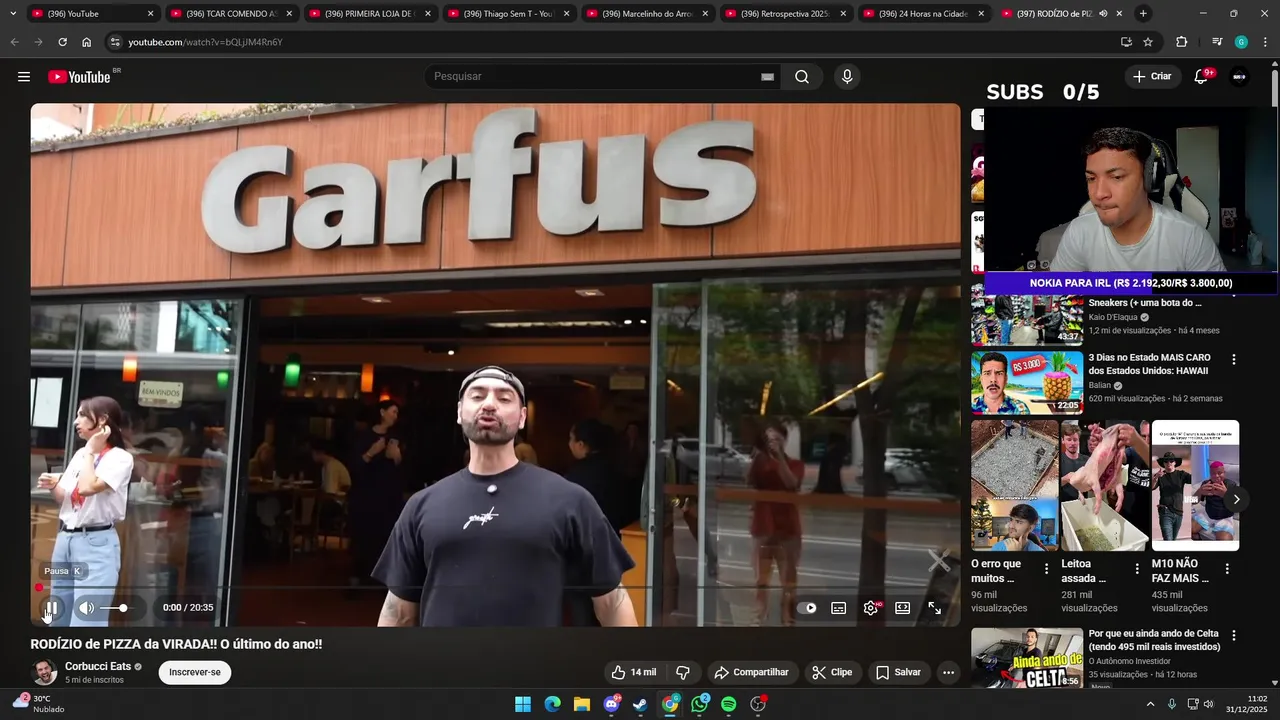Open the weather widget showing 30°C
This screenshot has width=1280, height=720.
click(x=39, y=704)
